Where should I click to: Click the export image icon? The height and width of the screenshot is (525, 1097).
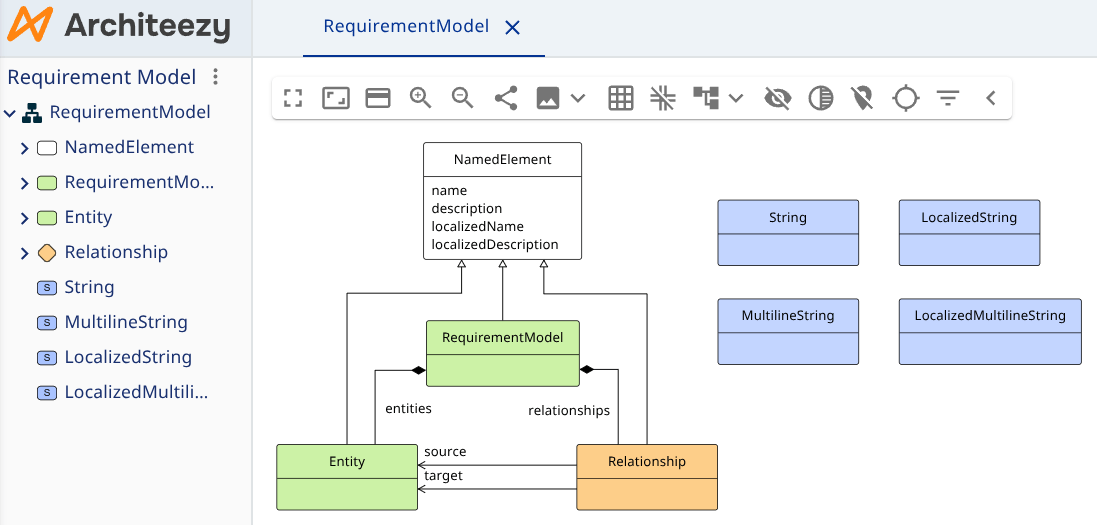pyautogui.click(x=548, y=98)
